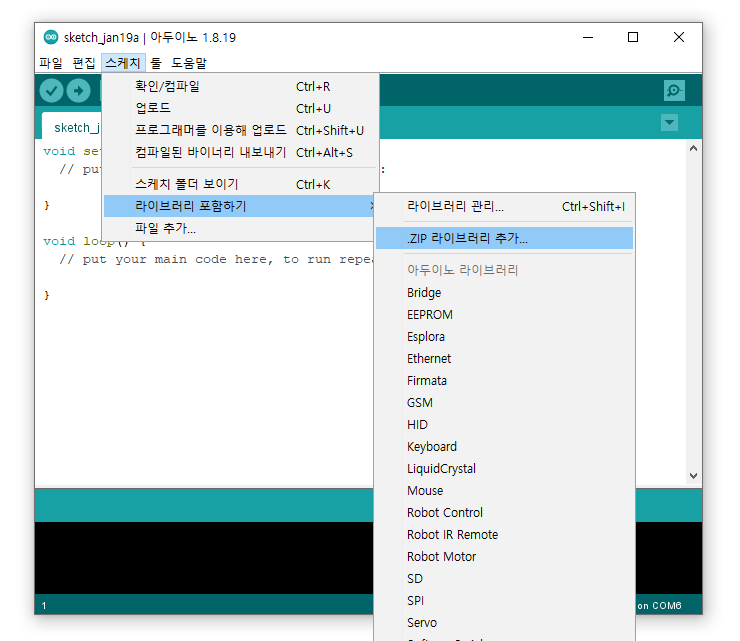Image resolution: width=740 pixels, height=641 pixels.
Task: Switch to the sketch_j tab
Action: (72, 126)
